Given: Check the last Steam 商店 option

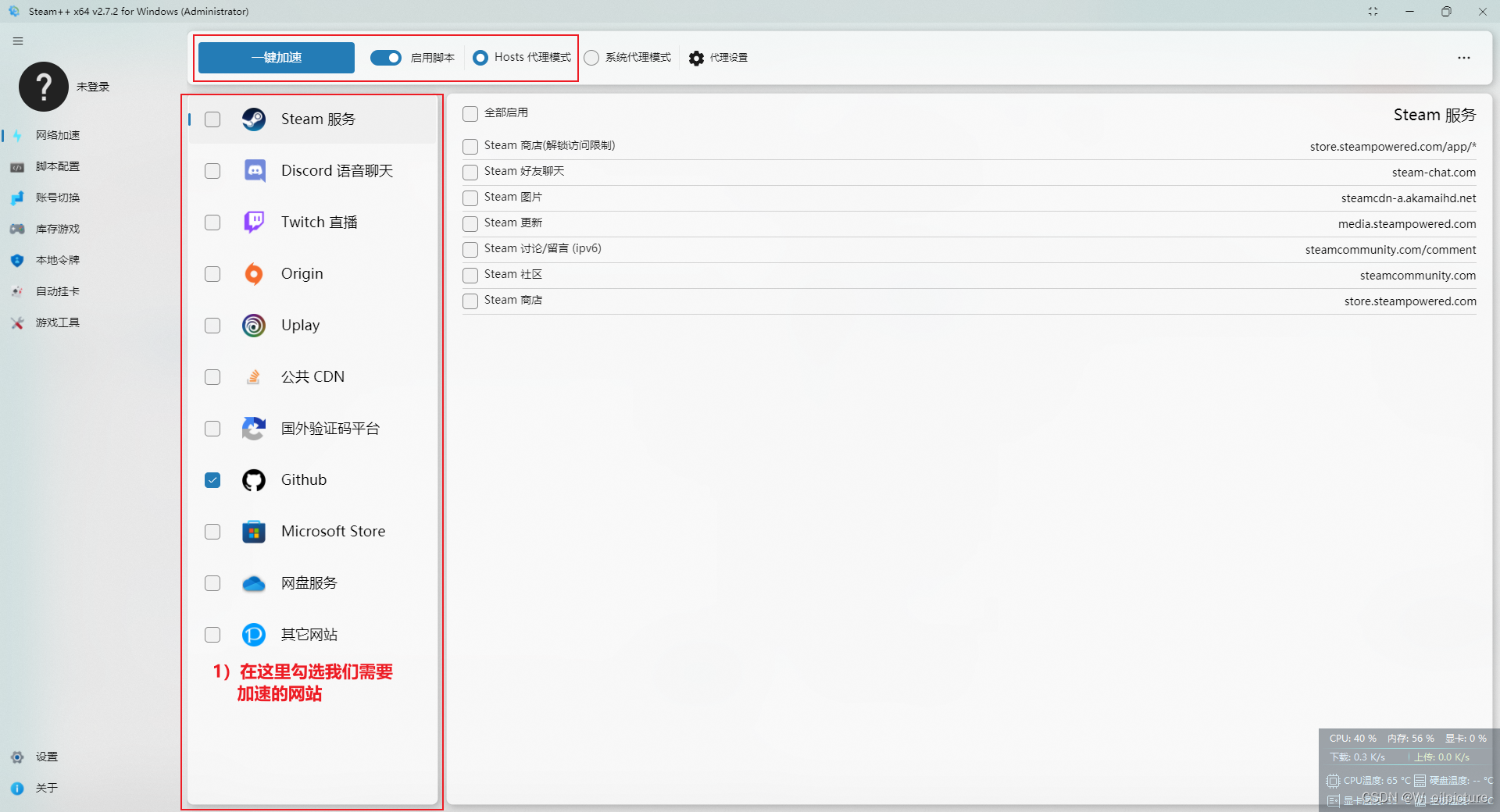Looking at the screenshot, I should pyautogui.click(x=470, y=301).
